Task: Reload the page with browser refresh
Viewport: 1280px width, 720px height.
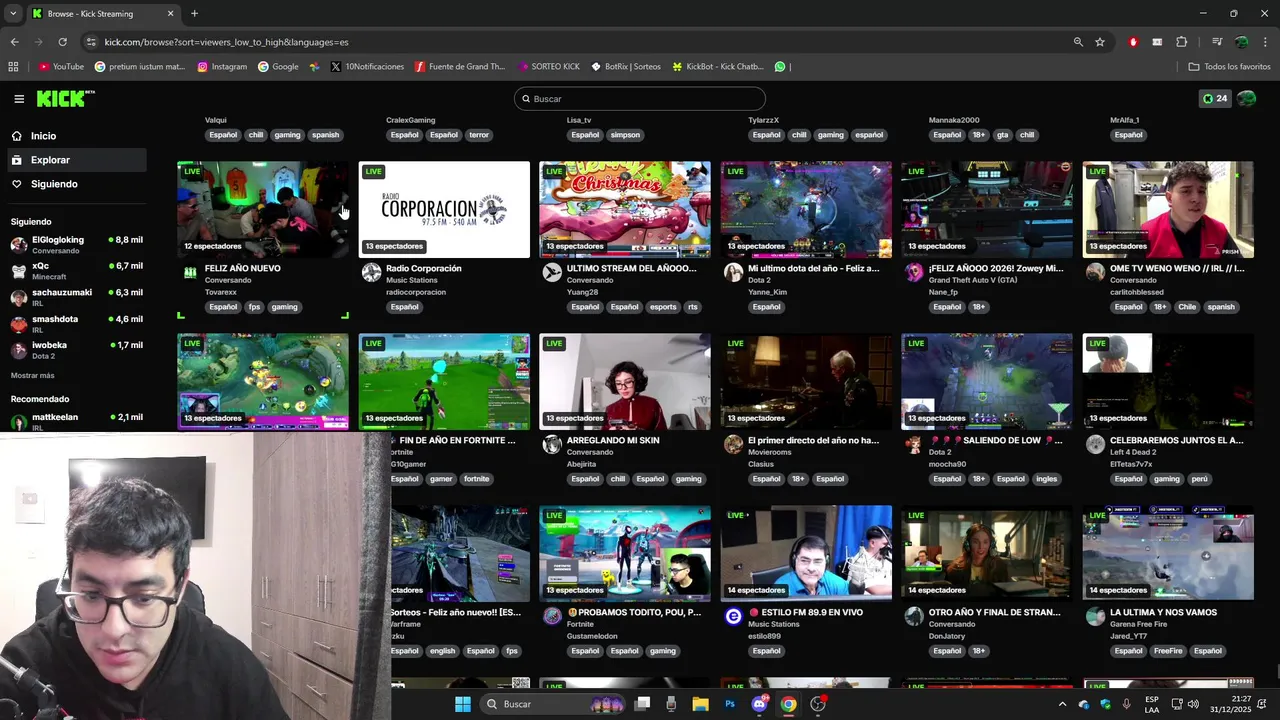Action: pos(62,42)
